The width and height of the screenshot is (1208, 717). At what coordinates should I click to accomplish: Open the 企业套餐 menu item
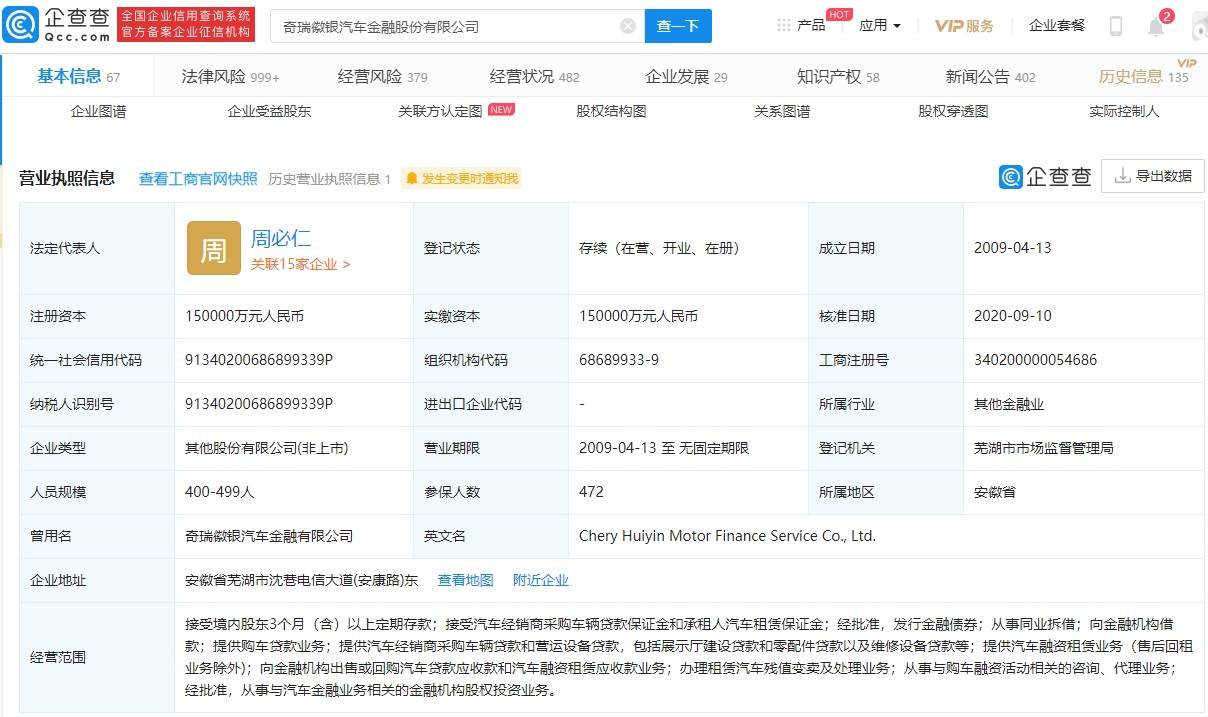(x=1057, y=24)
